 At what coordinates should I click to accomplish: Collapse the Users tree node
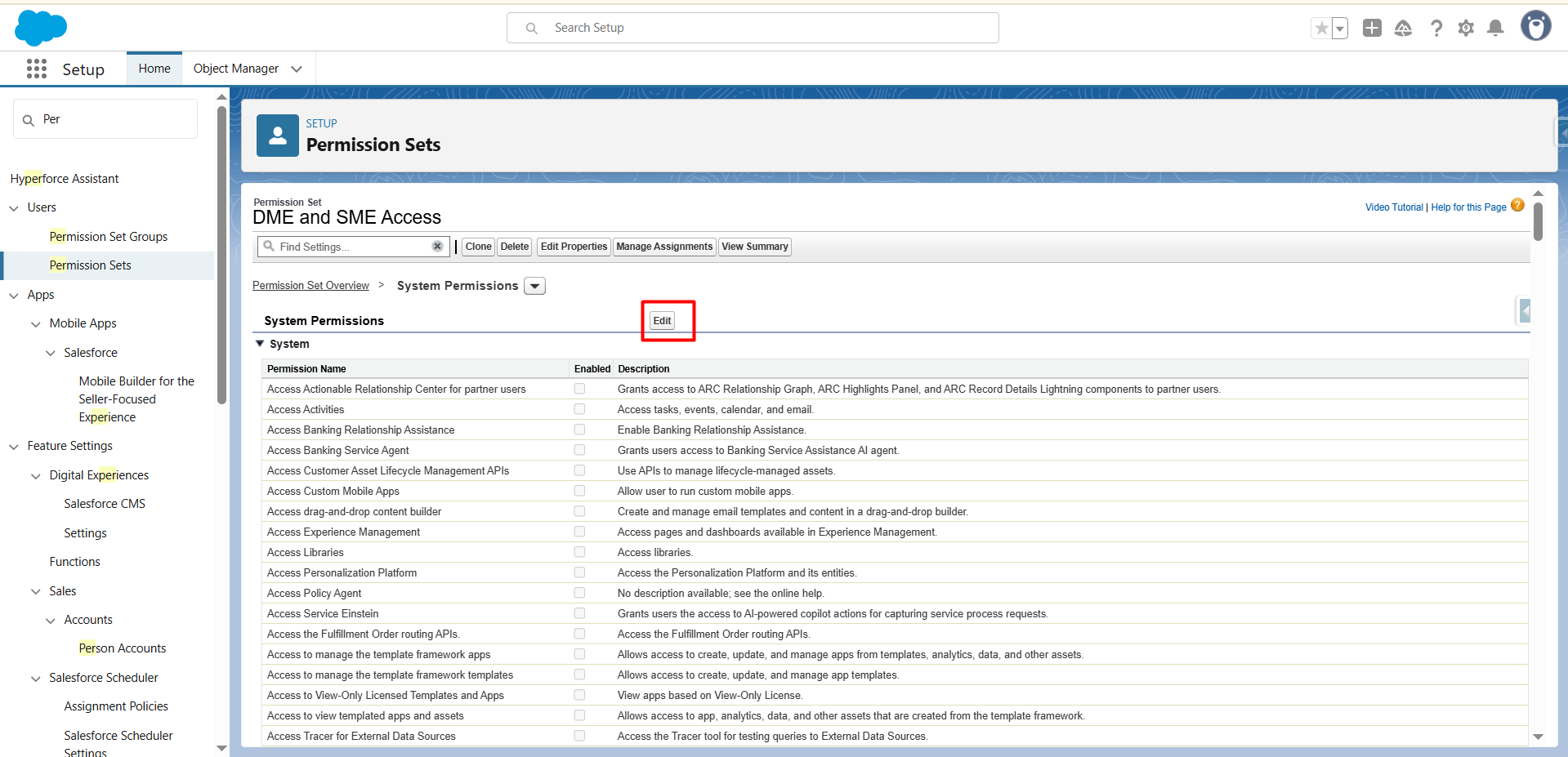[14, 208]
